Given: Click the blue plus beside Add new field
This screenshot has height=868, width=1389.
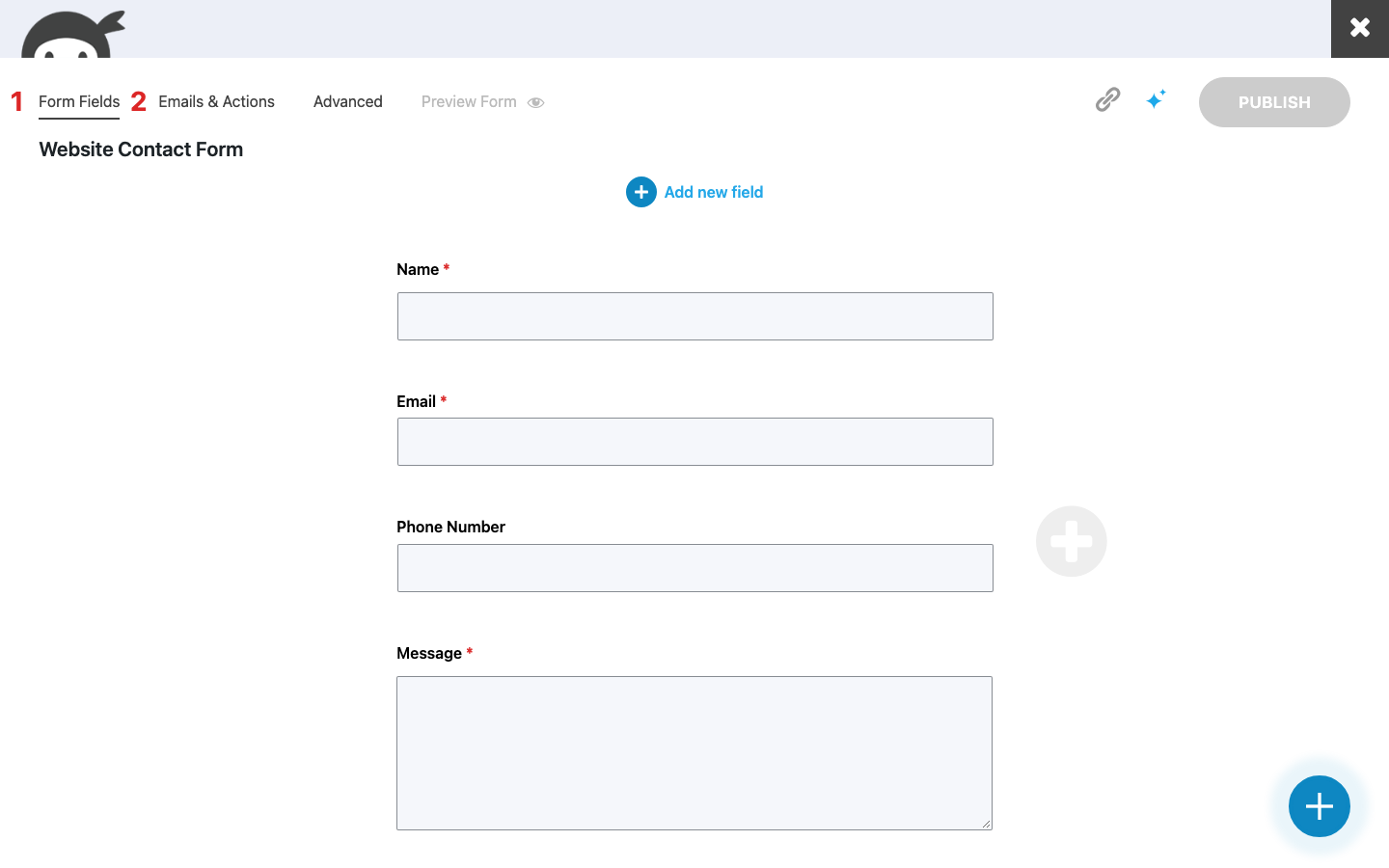Looking at the screenshot, I should point(641,192).
